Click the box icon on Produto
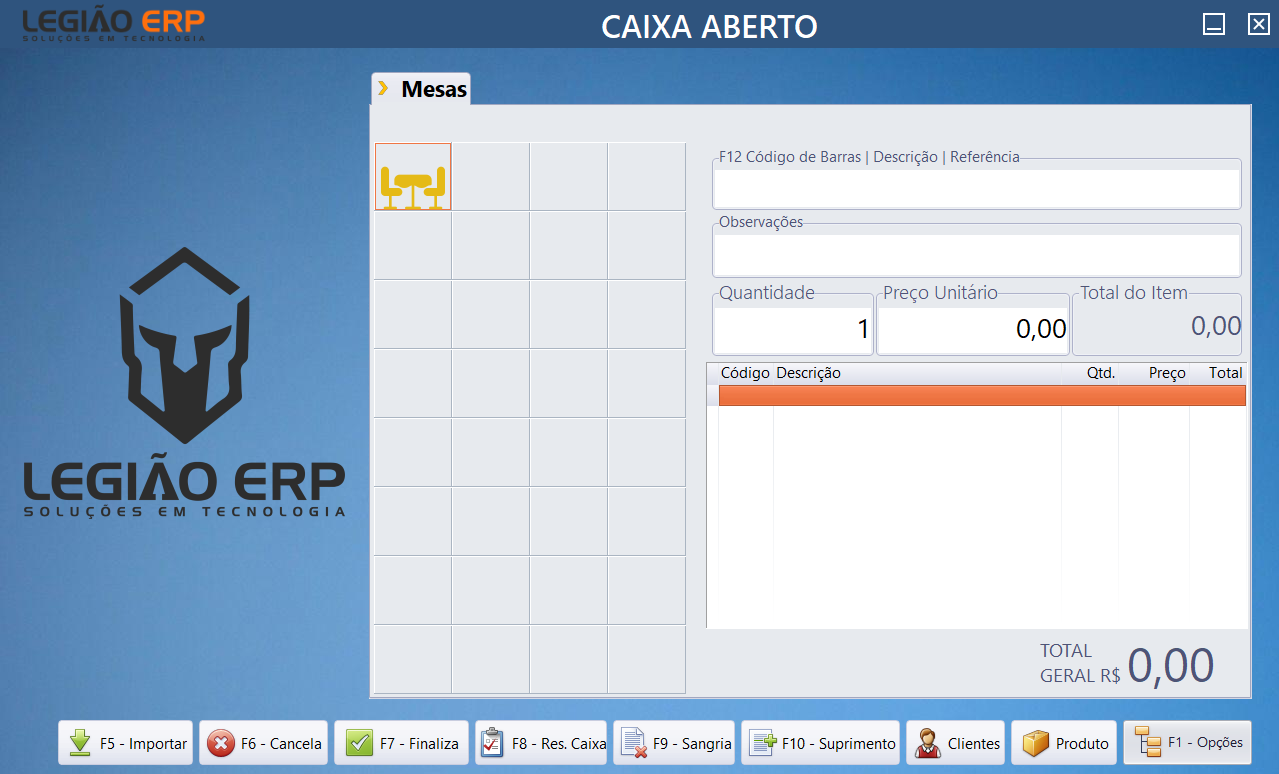The image size is (1279, 774). point(1036,743)
